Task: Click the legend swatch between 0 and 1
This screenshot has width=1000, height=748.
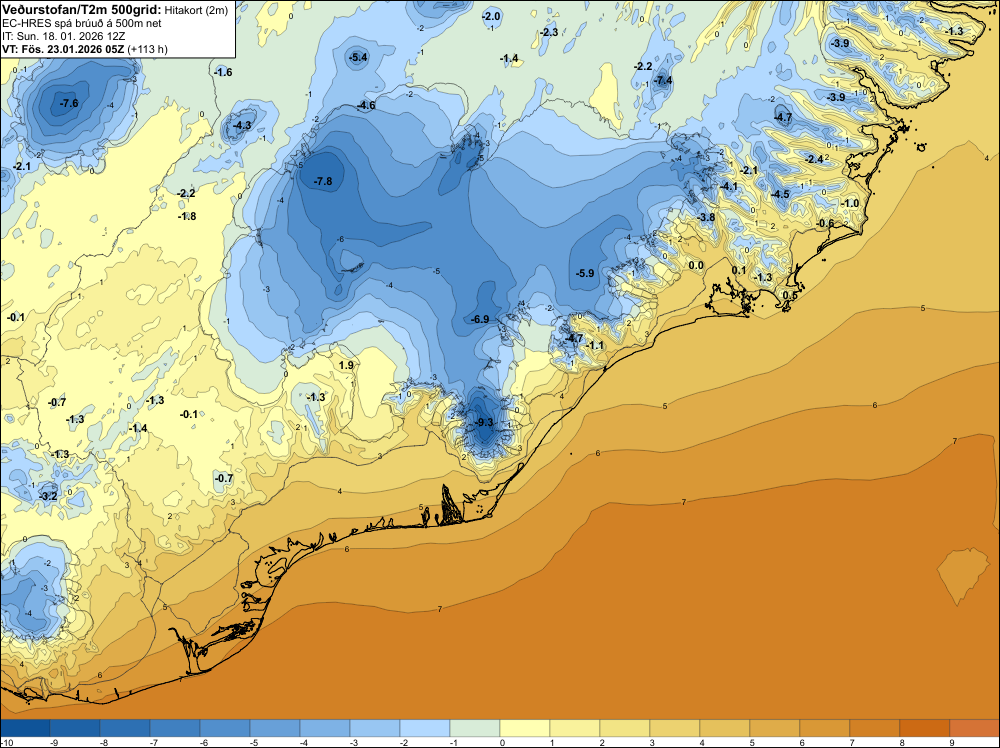Action: (525, 728)
